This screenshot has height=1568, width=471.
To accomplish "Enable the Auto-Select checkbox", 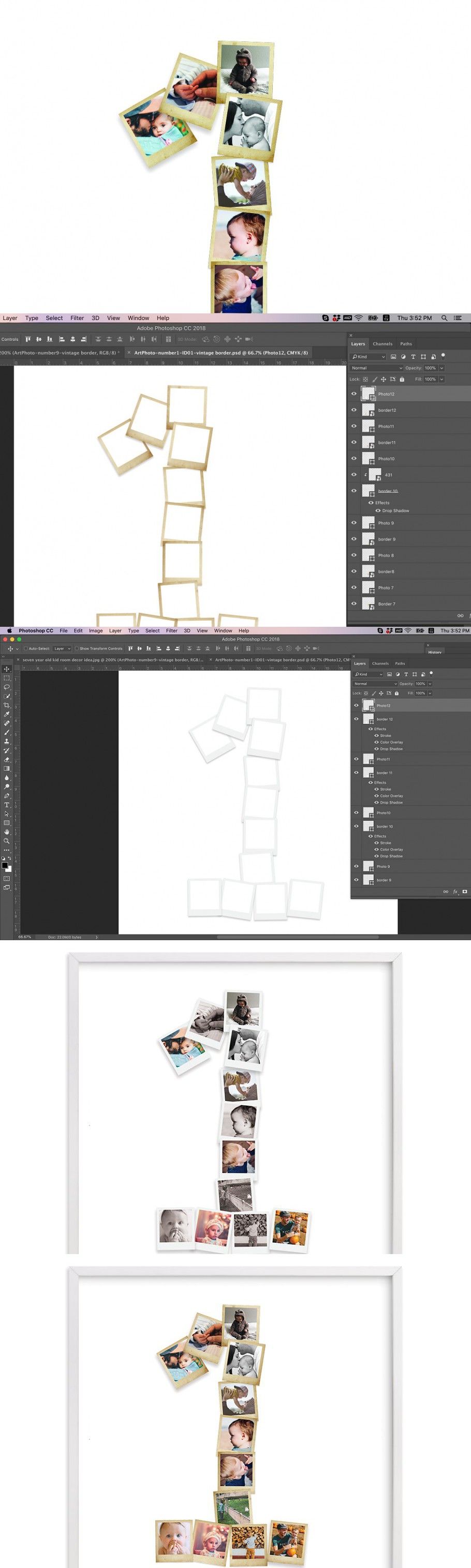I will [x=25, y=649].
